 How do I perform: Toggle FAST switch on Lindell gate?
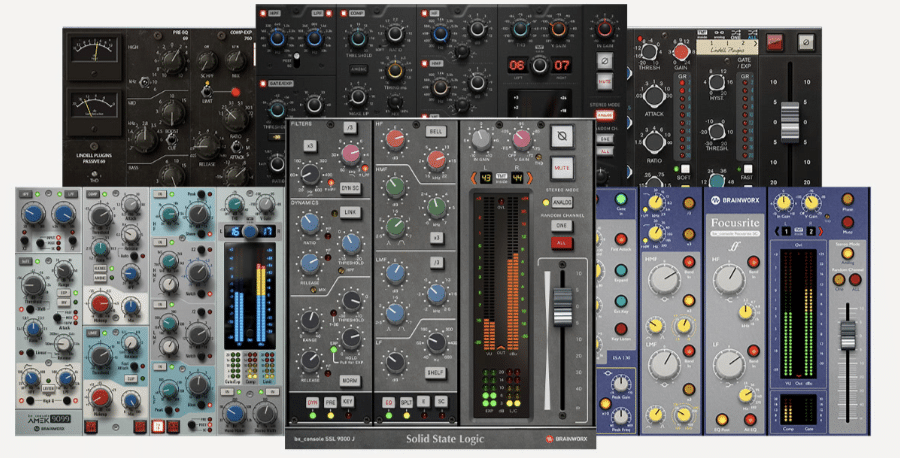747,169
